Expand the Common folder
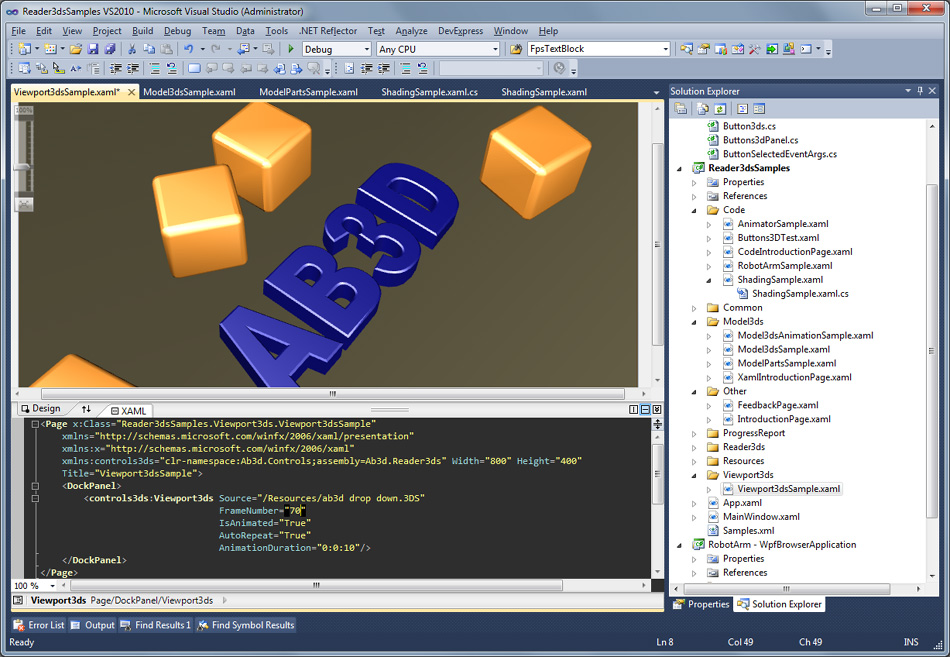The image size is (950, 657). tap(694, 308)
